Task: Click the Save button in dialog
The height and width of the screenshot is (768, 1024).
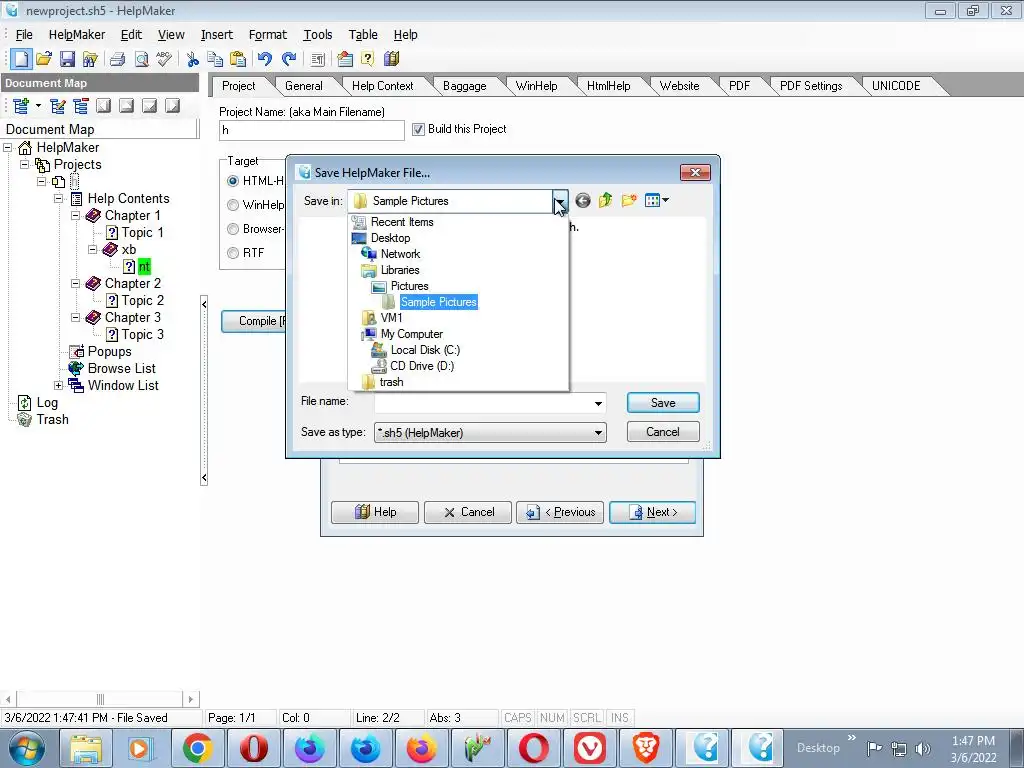Action: (663, 403)
